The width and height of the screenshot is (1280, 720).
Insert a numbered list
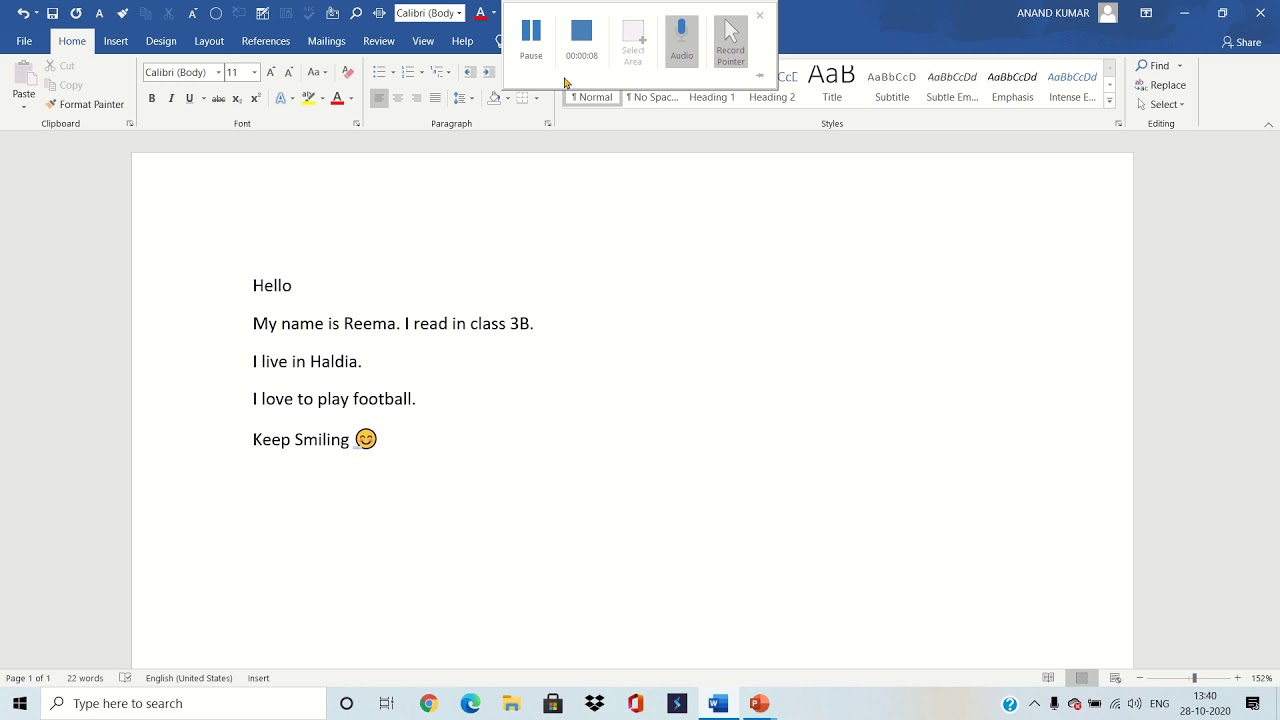408,72
